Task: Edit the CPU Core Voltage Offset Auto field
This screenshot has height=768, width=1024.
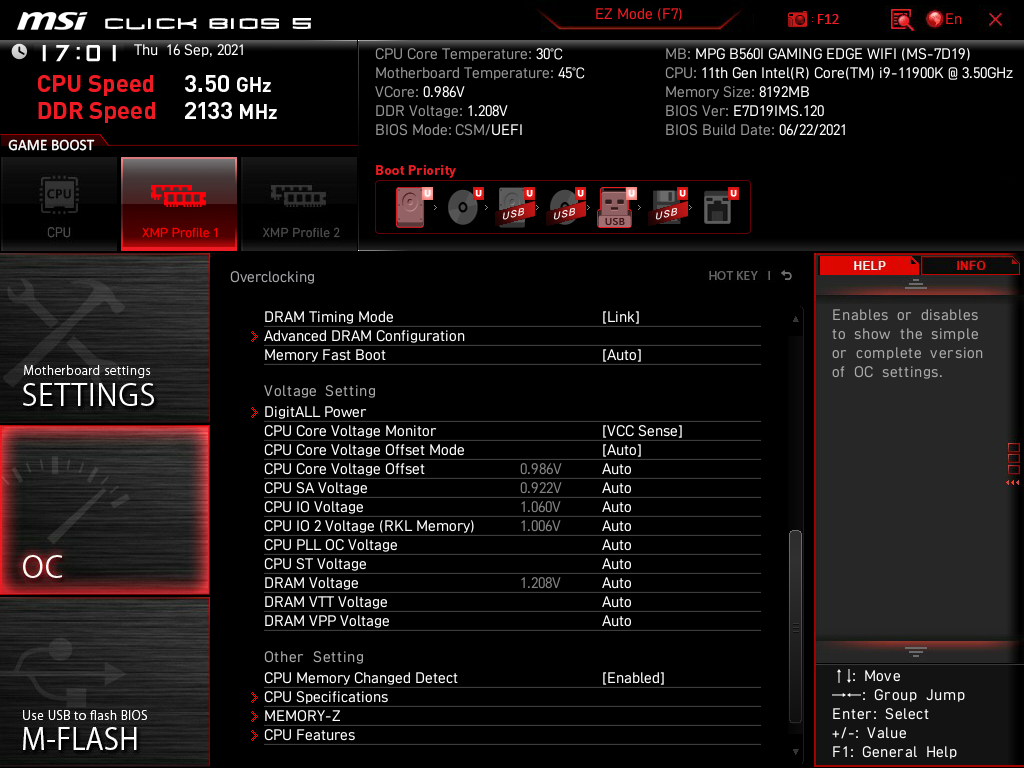Action: pos(616,469)
